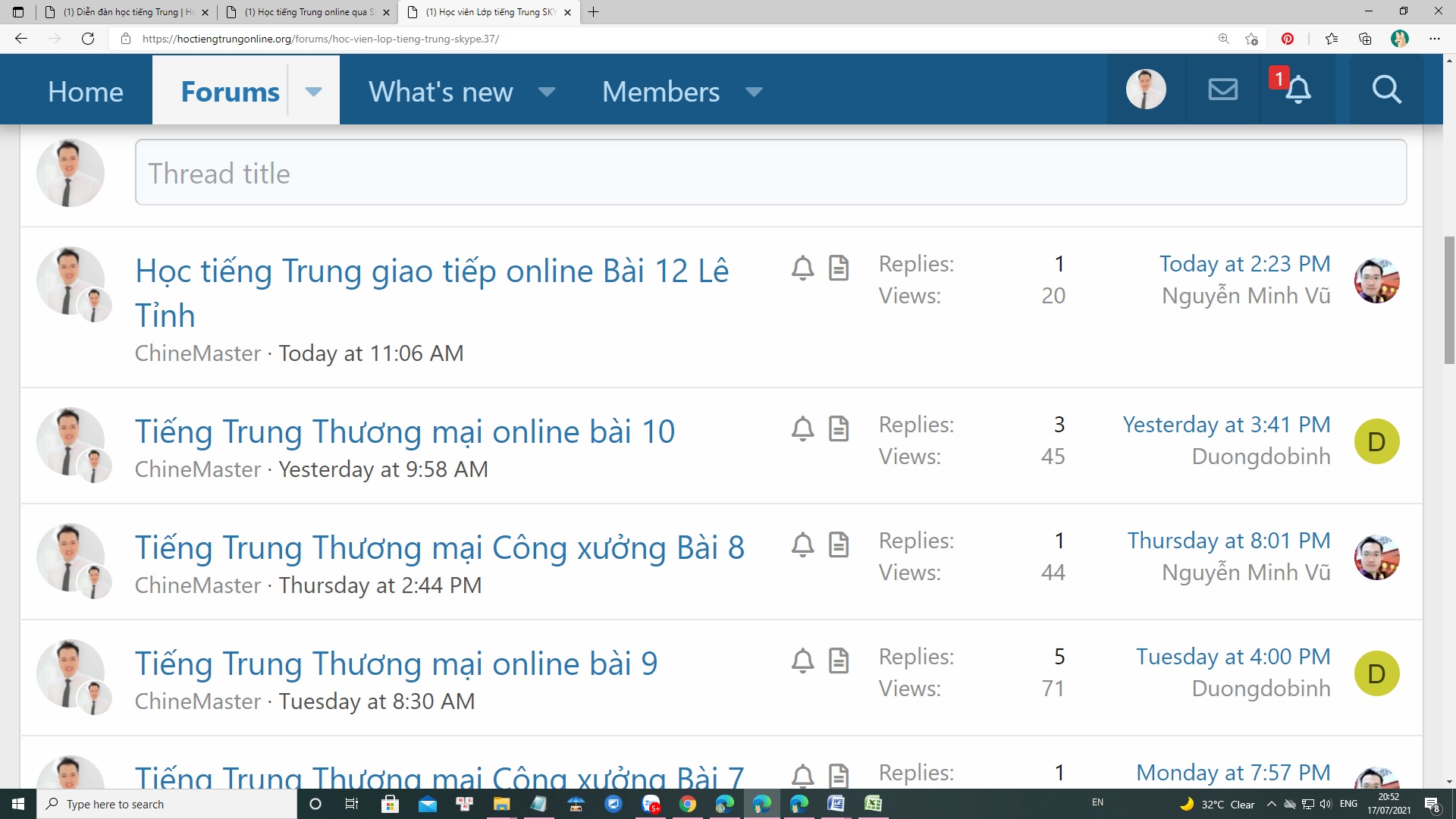Click the Pinterest icon in browser toolbar
The image size is (1456, 819).
click(1287, 39)
